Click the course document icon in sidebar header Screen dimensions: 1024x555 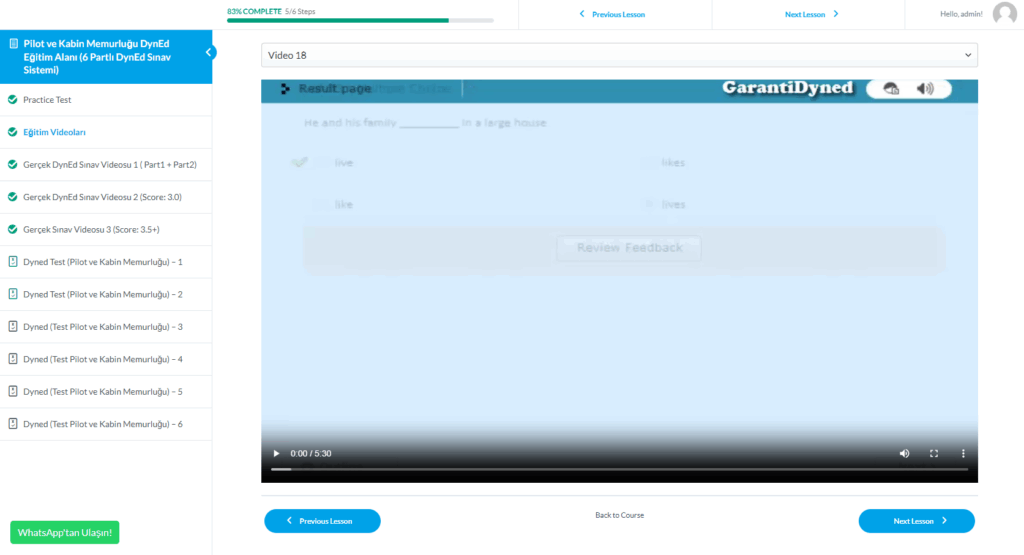[13, 44]
